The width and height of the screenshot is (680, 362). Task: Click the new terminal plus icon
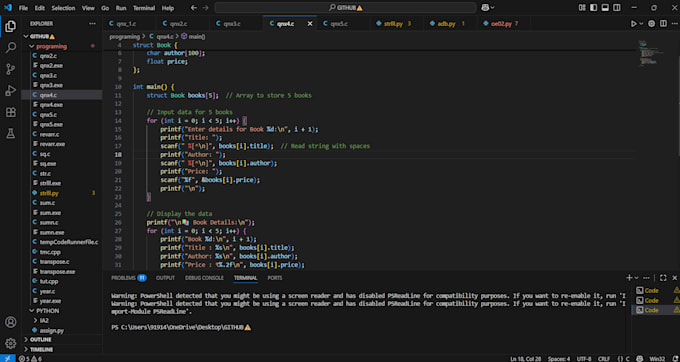coord(629,278)
